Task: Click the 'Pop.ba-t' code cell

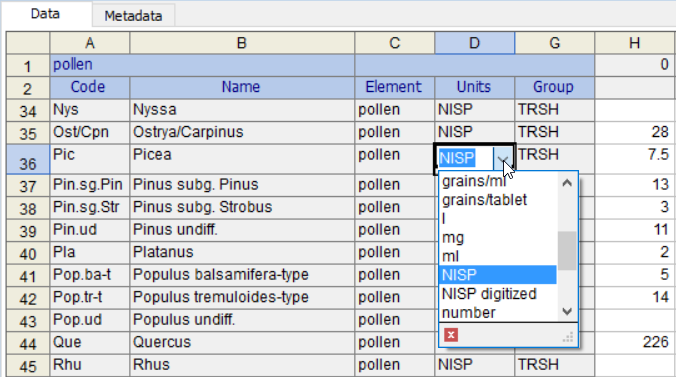Action: 90,276
